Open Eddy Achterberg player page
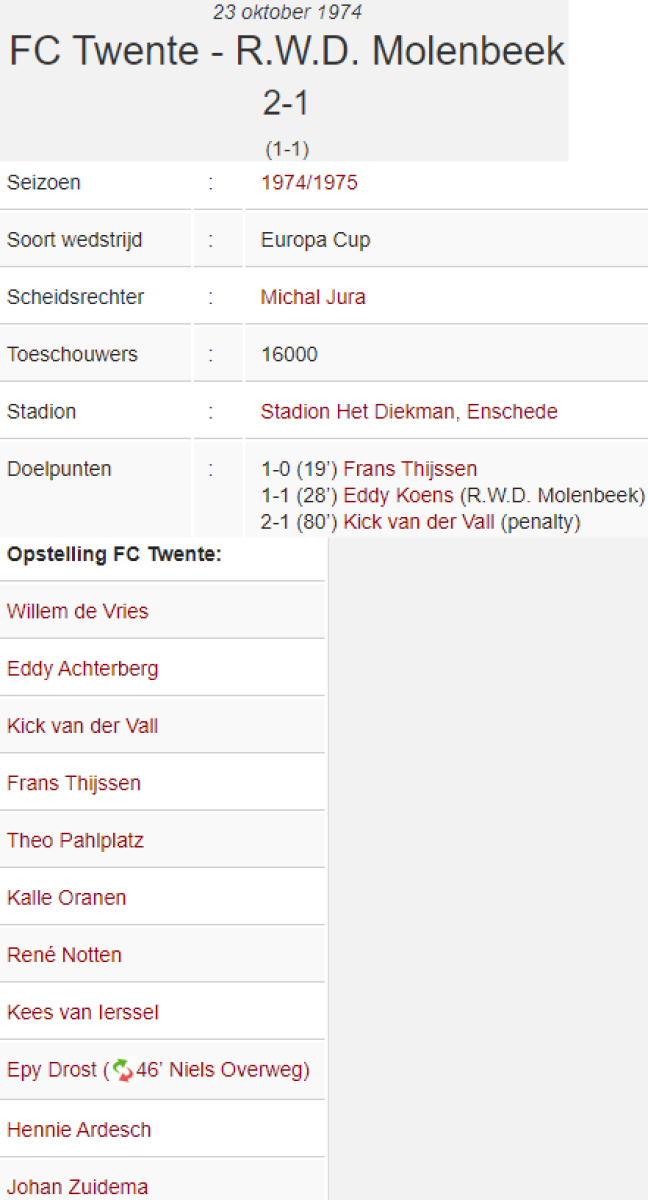Image resolution: width=648 pixels, height=1200 pixels. [82, 668]
